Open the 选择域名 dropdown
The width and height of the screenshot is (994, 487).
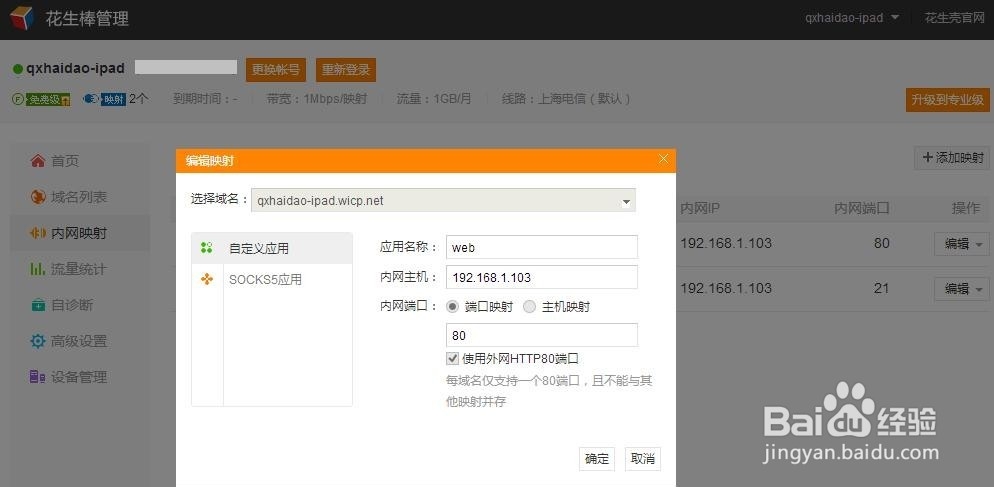(x=443, y=200)
